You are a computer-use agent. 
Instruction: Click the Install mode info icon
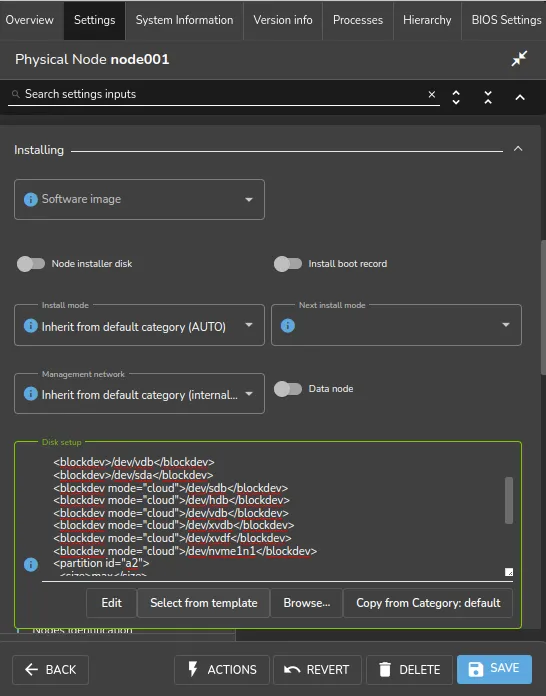pos(31,326)
